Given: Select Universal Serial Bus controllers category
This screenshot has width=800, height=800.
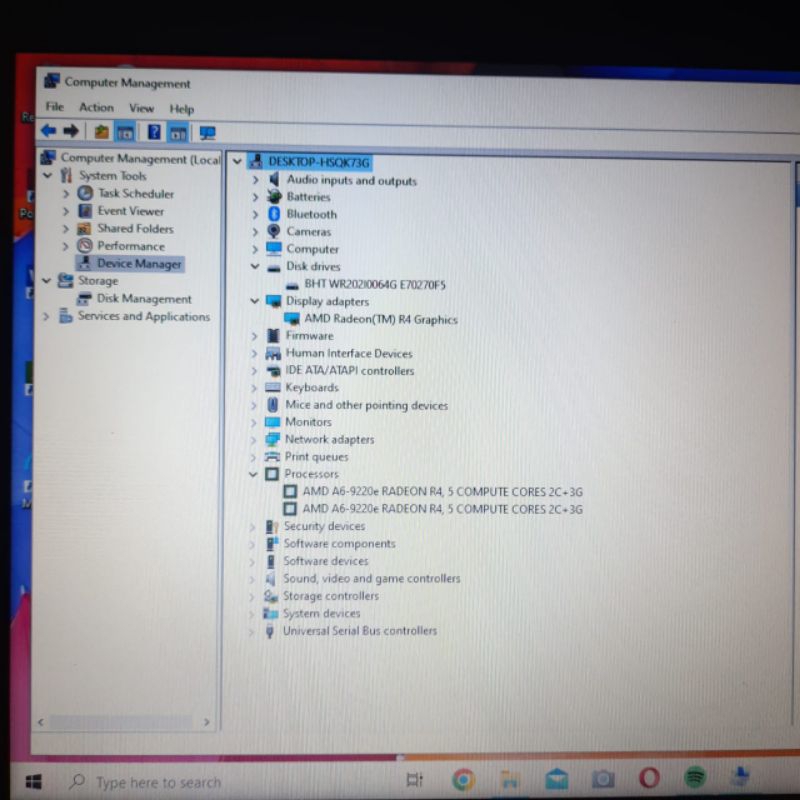Looking at the screenshot, I should pyautogui.click(x=360, y=631).
